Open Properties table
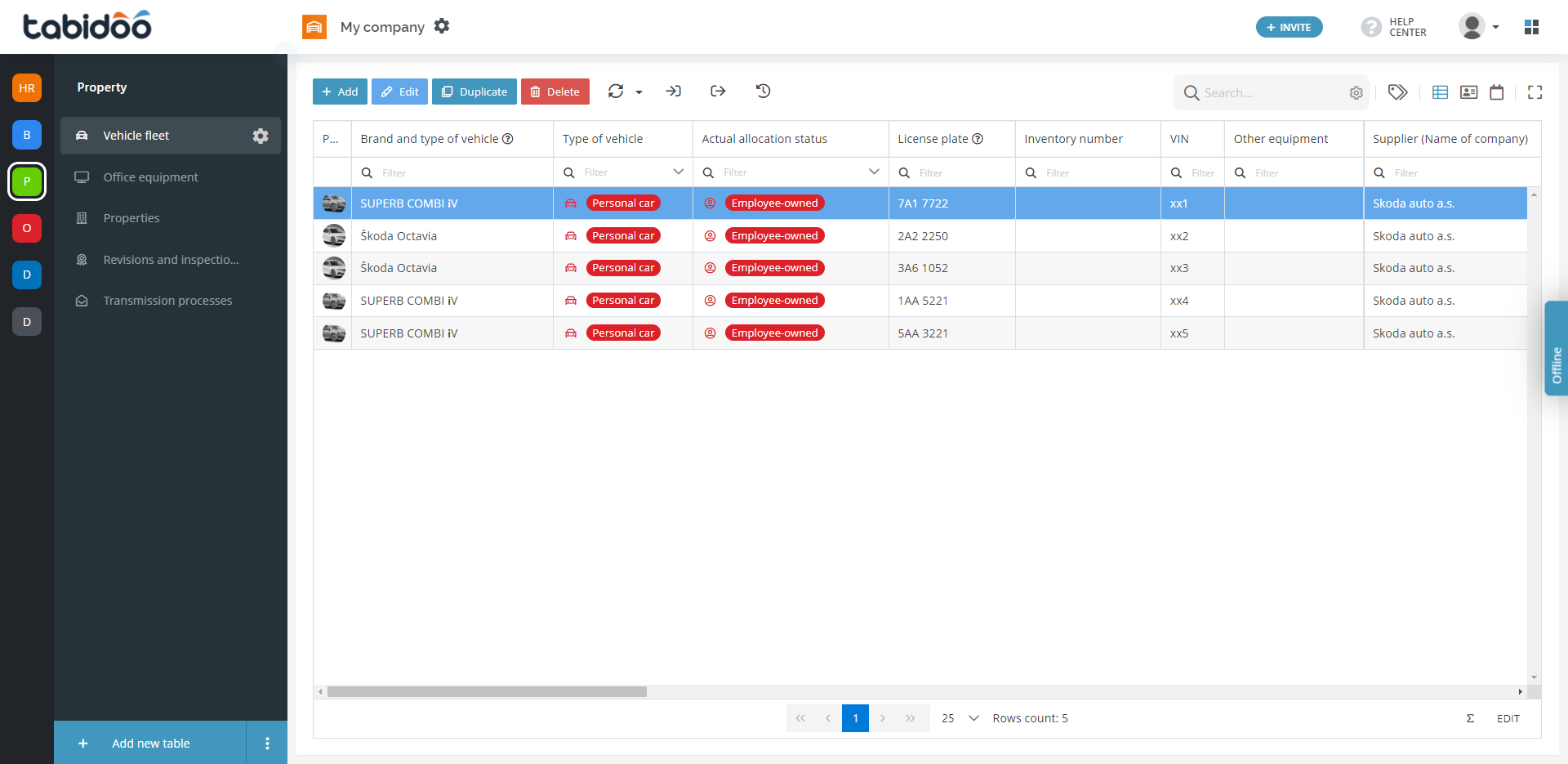This screenshot has width=1568, height=764. pyautogui.click(x=171, y=218)
